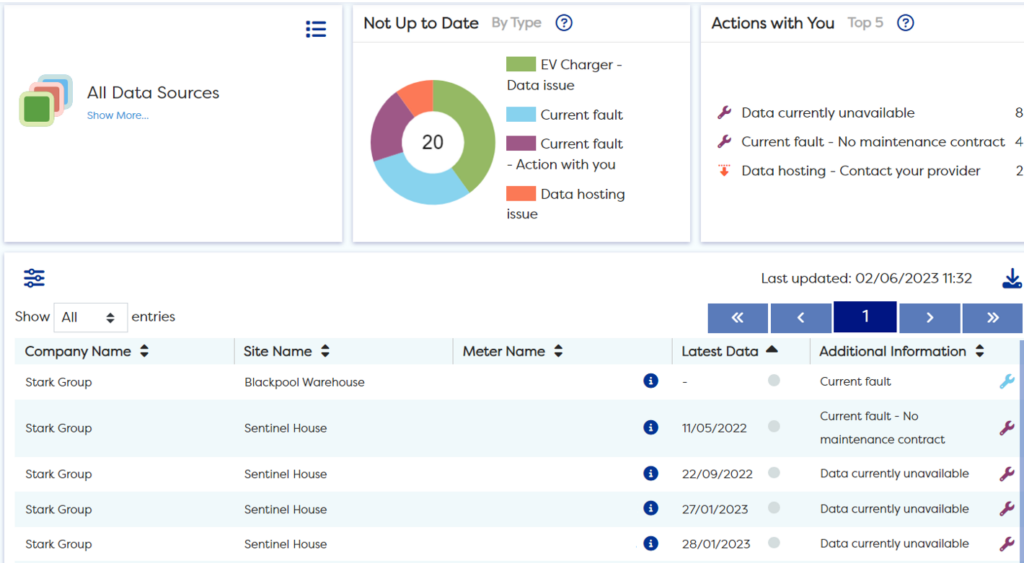
Task: Click status dot in 27/01/2023 row
Action: 774,507
